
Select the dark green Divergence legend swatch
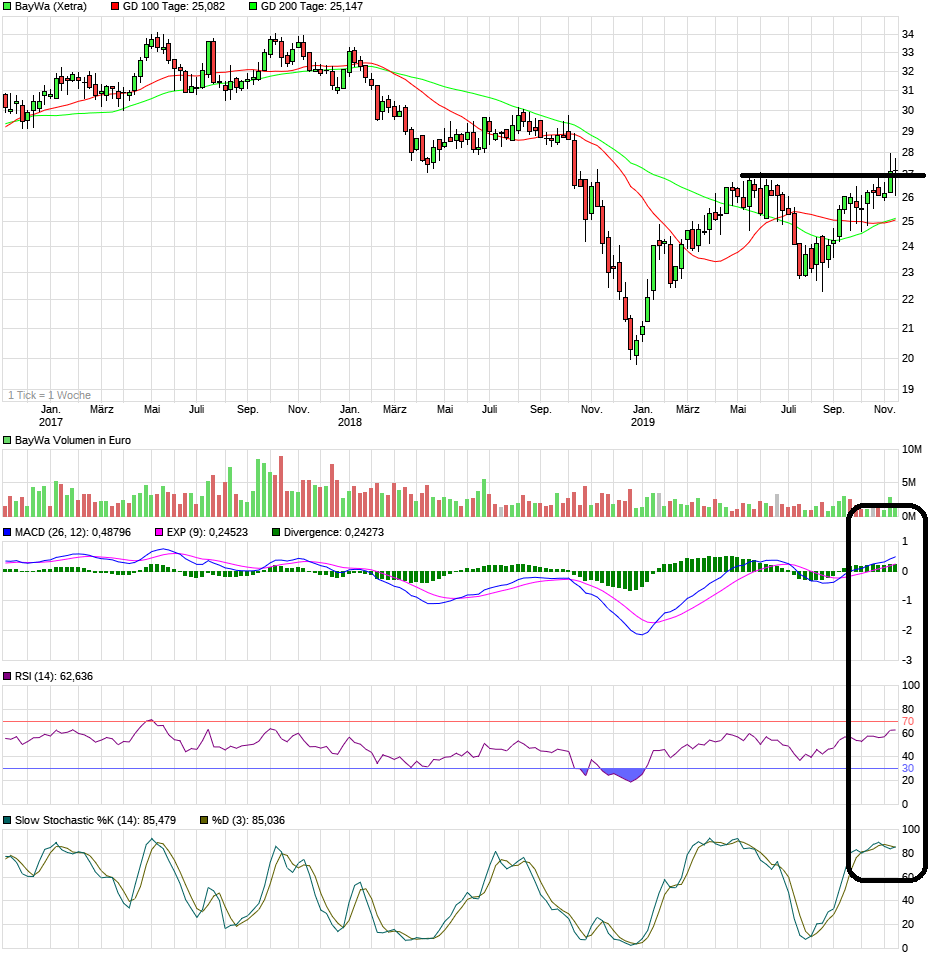[x=276, y=533]
